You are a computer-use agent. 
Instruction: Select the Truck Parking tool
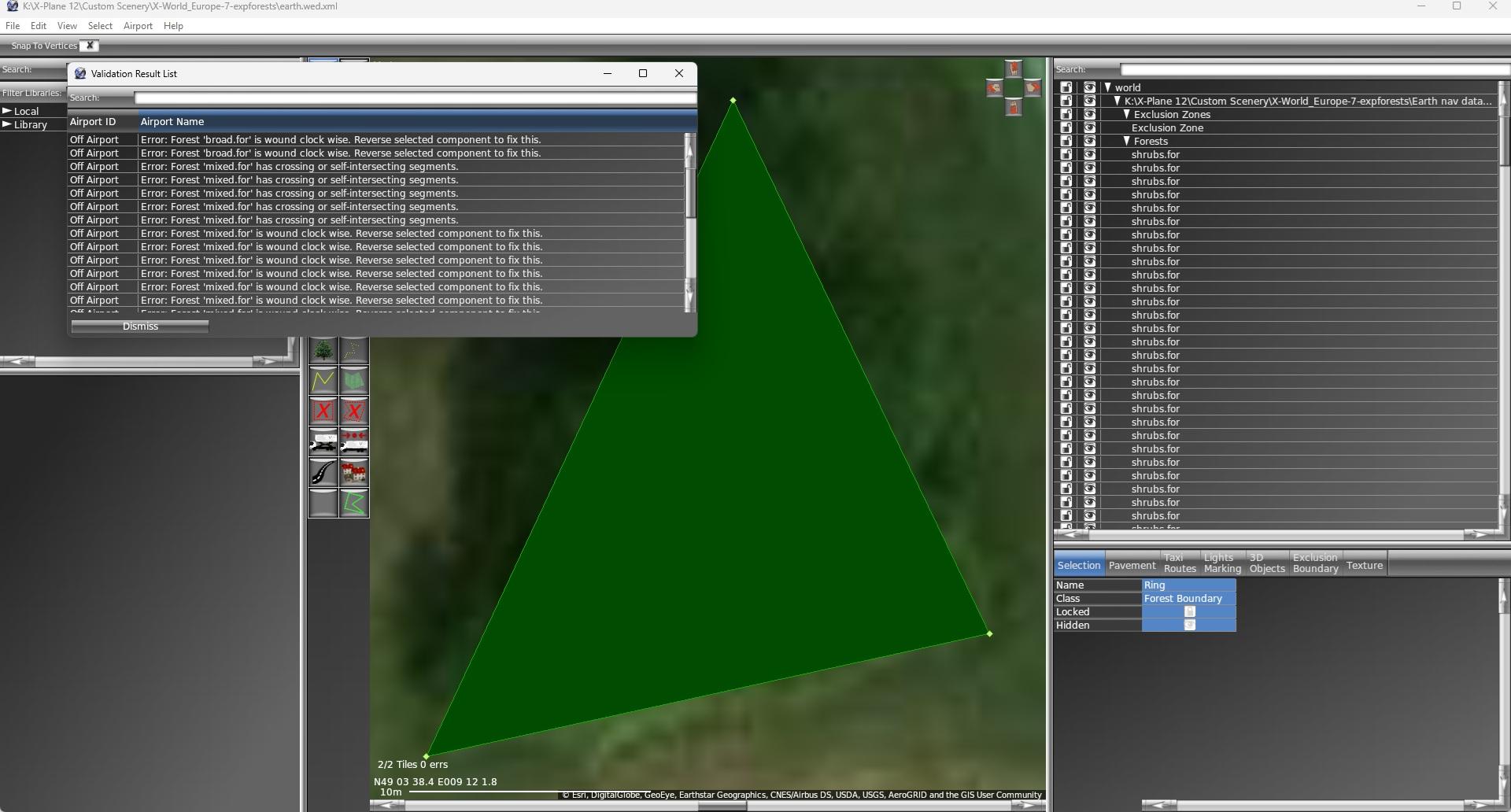point(323,442)
